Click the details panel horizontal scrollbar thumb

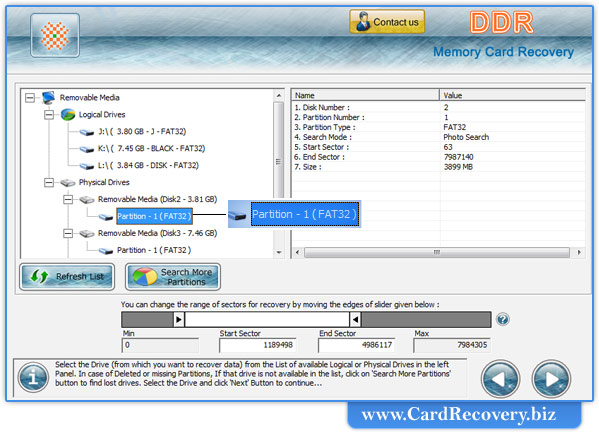(x=437, y=252)
